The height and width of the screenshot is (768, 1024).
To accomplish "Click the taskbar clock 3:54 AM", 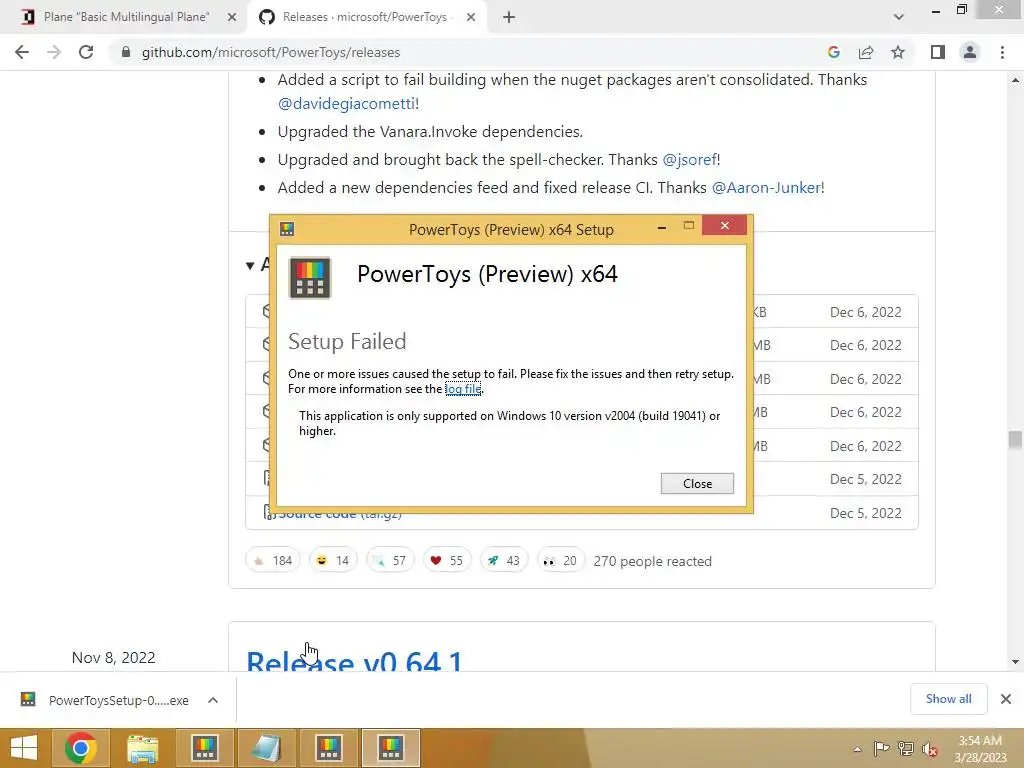I will pos(980,741).
